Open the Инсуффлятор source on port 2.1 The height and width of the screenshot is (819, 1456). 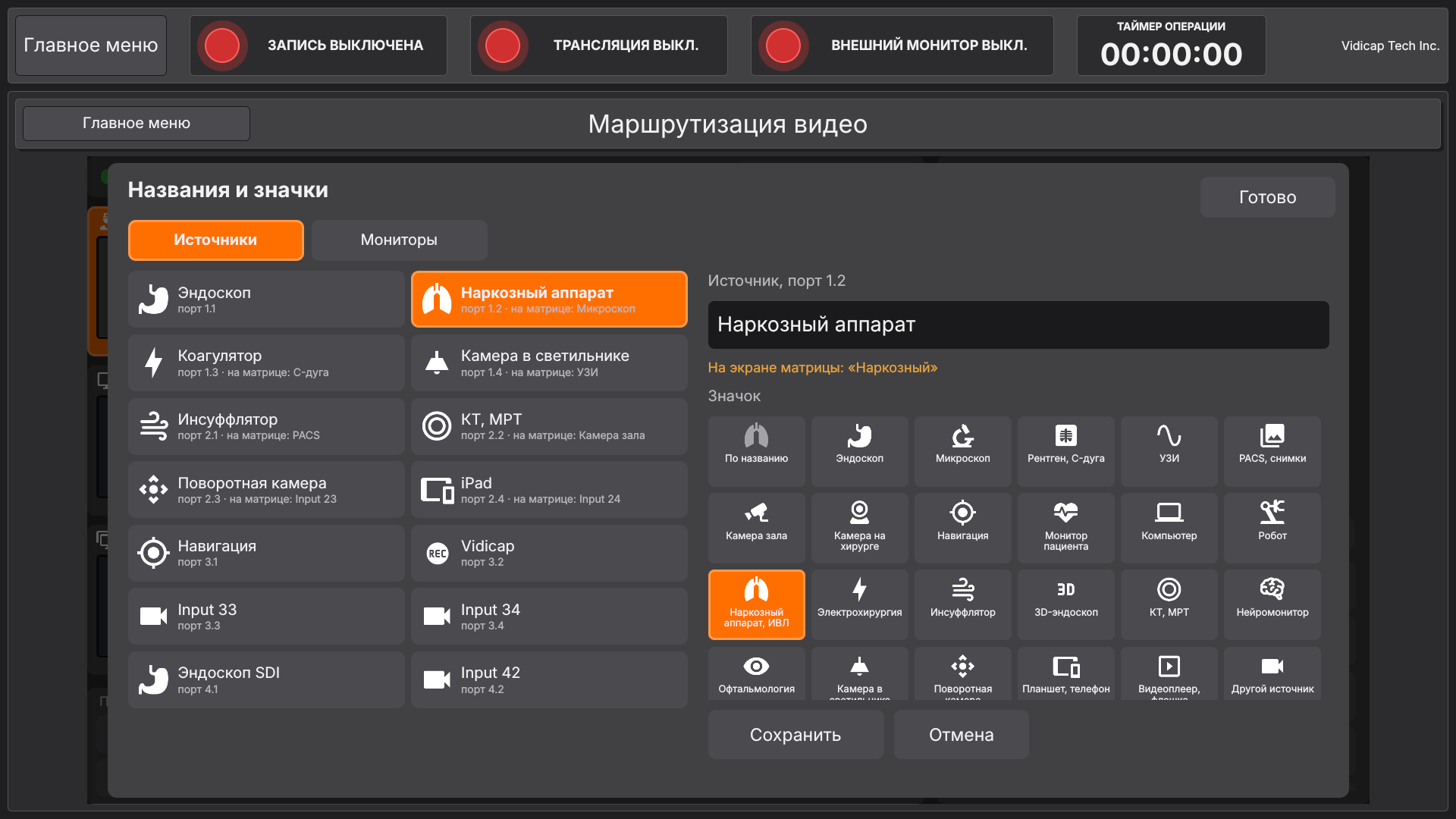(x=265, y=426)
